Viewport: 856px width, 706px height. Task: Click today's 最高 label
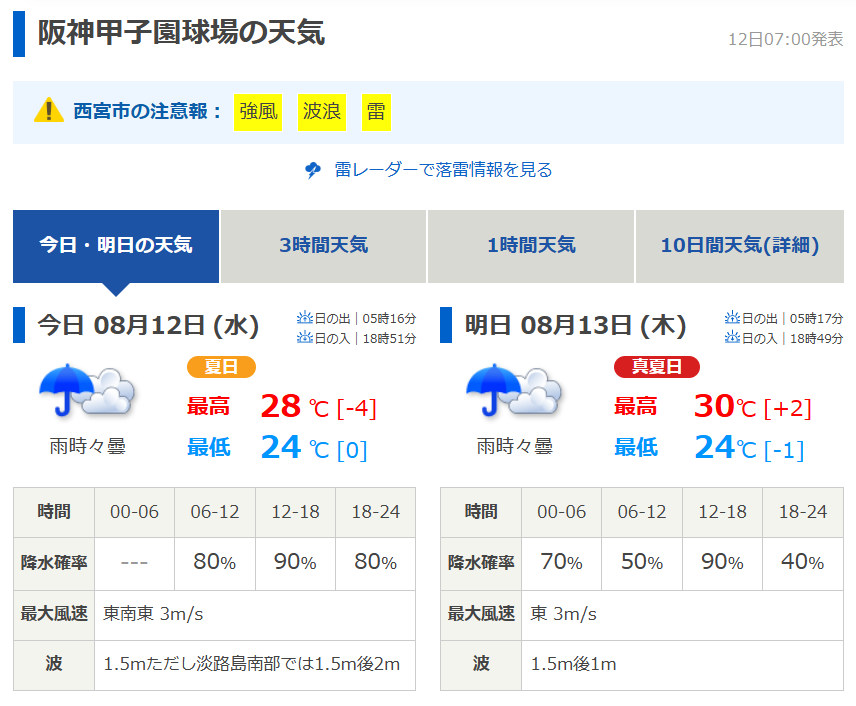pyautogui.click(x=208, y=407)
